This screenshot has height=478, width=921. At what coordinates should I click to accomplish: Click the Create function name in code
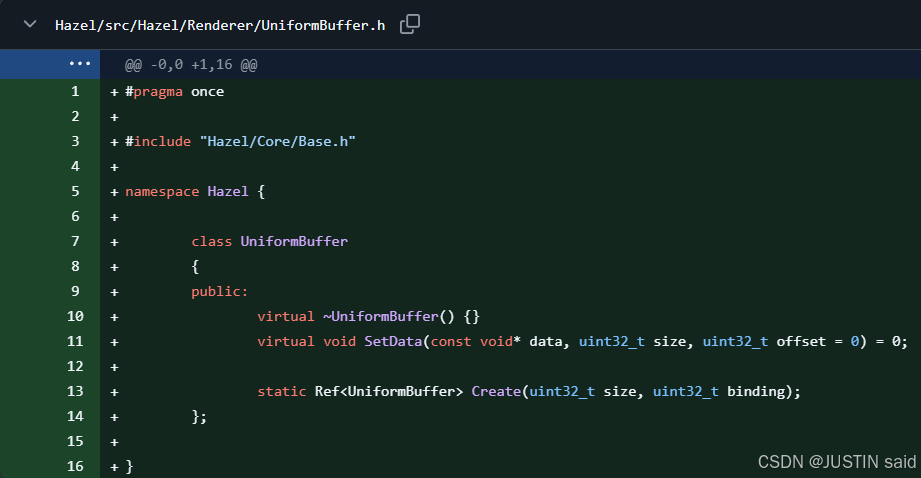[496, 391]
